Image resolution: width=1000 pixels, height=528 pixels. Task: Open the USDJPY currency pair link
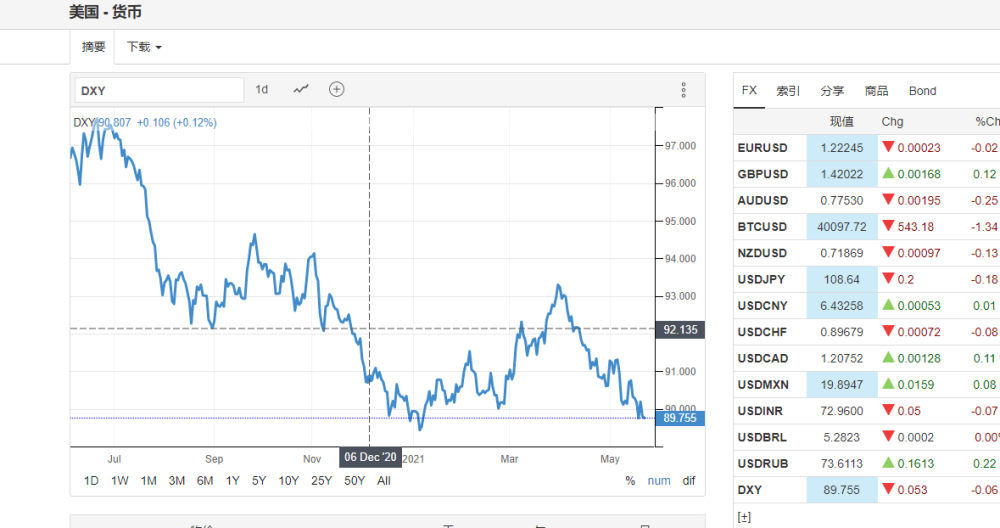coord(761,279)
